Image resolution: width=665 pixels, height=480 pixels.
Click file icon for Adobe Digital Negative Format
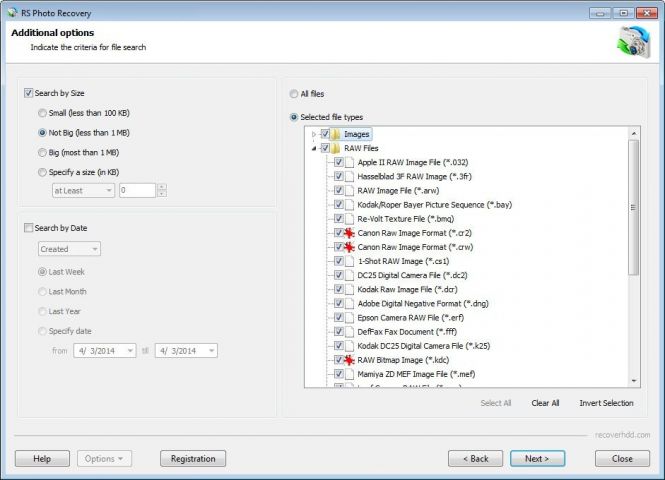tap(349, 304)
